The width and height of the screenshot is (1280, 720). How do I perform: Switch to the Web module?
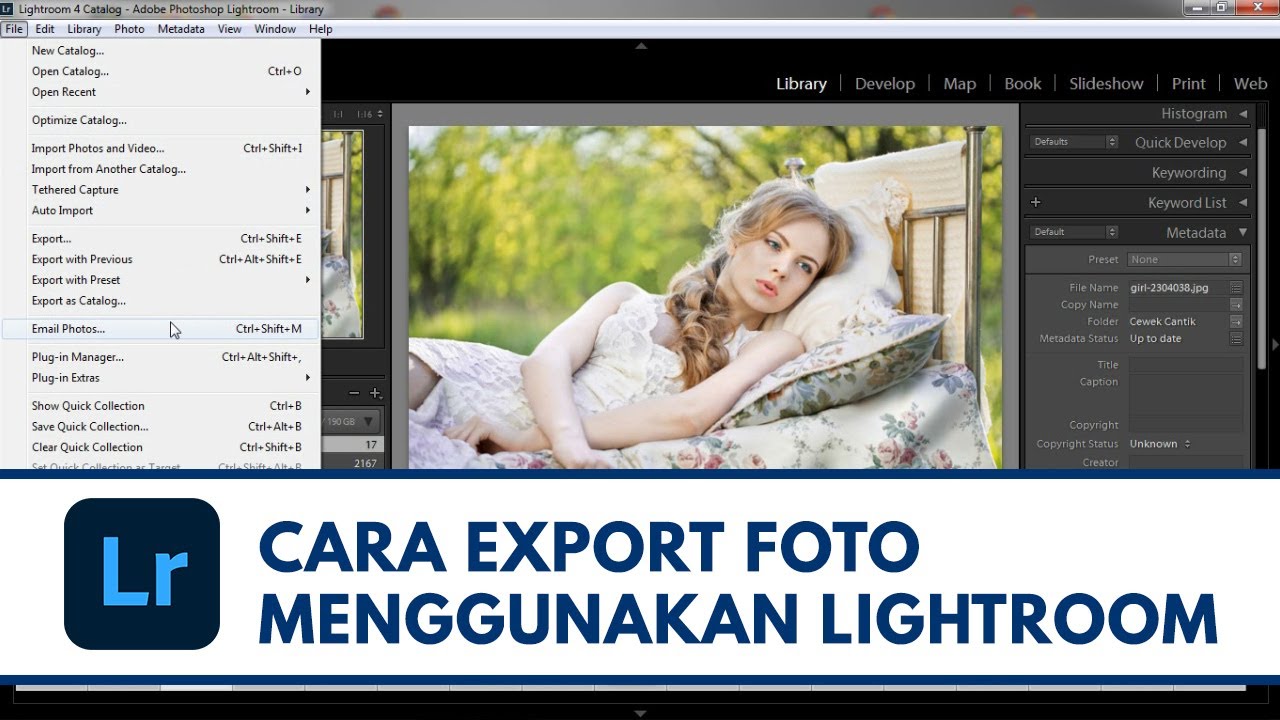click(x=1250, y=84)
